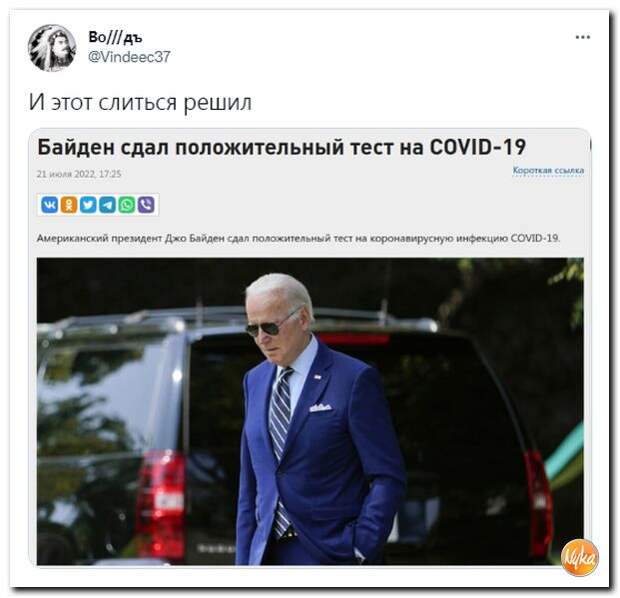Click the VK share icon
Screen dimensions: 620x598
coord(49,205)
